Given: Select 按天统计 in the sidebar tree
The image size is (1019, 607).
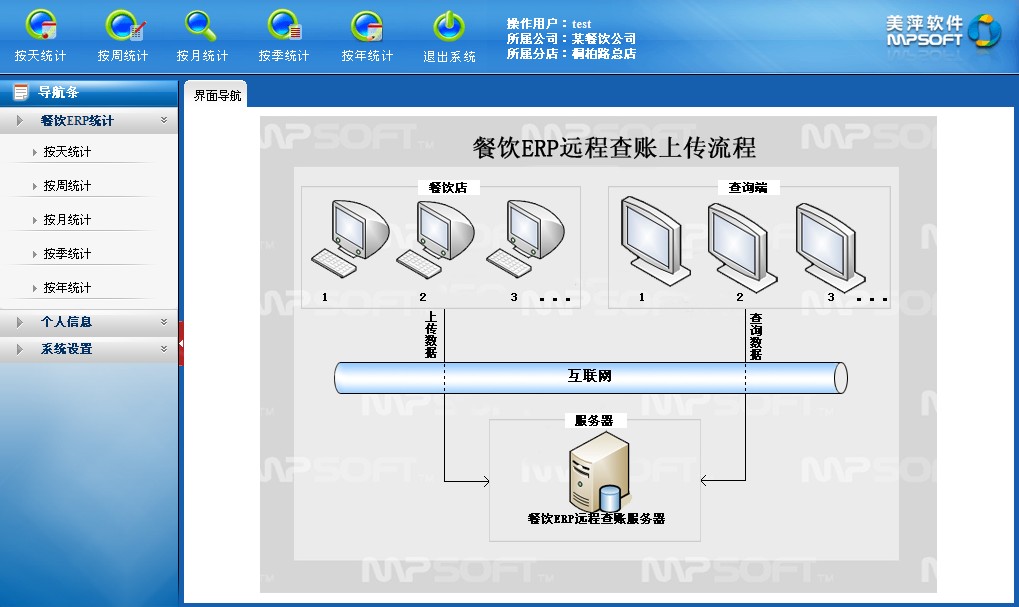Looking at the screenshot, I should (x=67, y=152).
